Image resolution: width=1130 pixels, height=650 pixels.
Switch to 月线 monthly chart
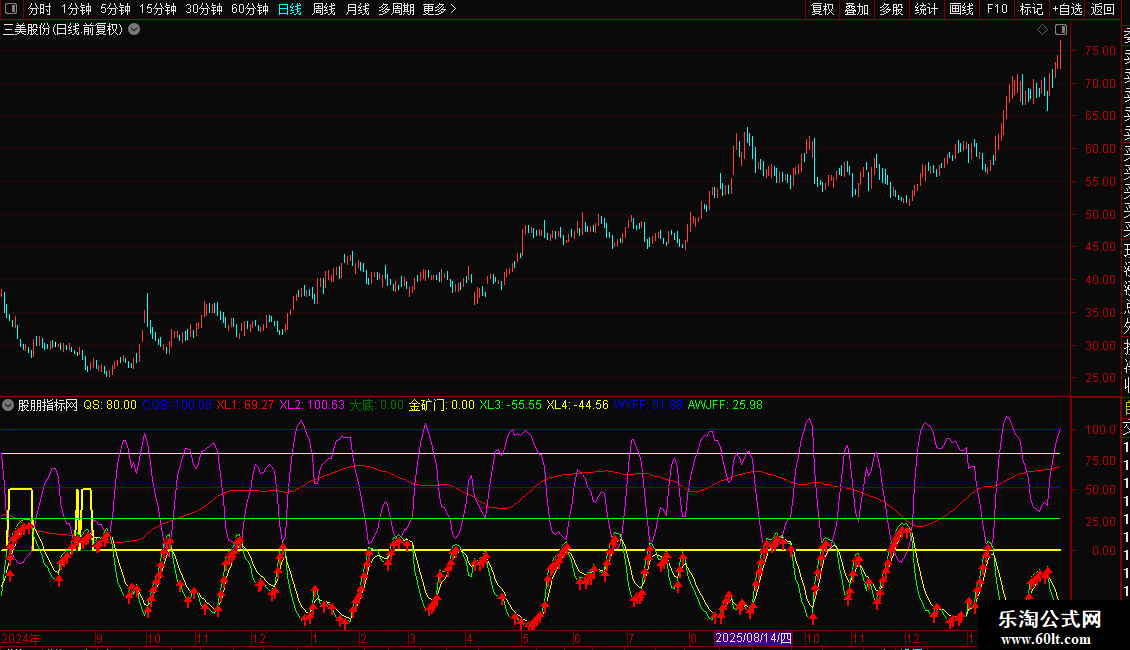point(357,9)
